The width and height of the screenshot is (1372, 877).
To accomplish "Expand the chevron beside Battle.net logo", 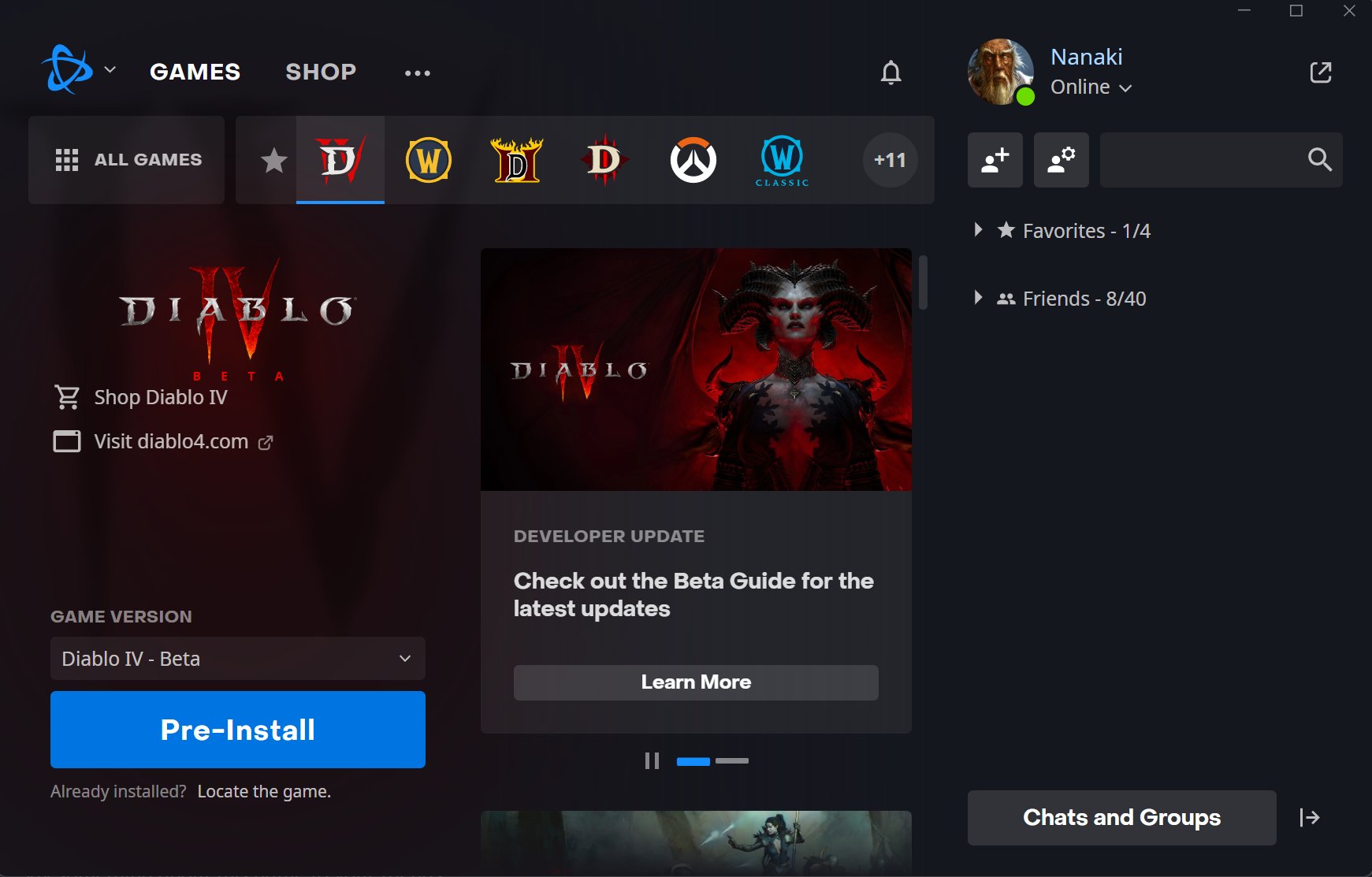I will click(x=110, y=70).
